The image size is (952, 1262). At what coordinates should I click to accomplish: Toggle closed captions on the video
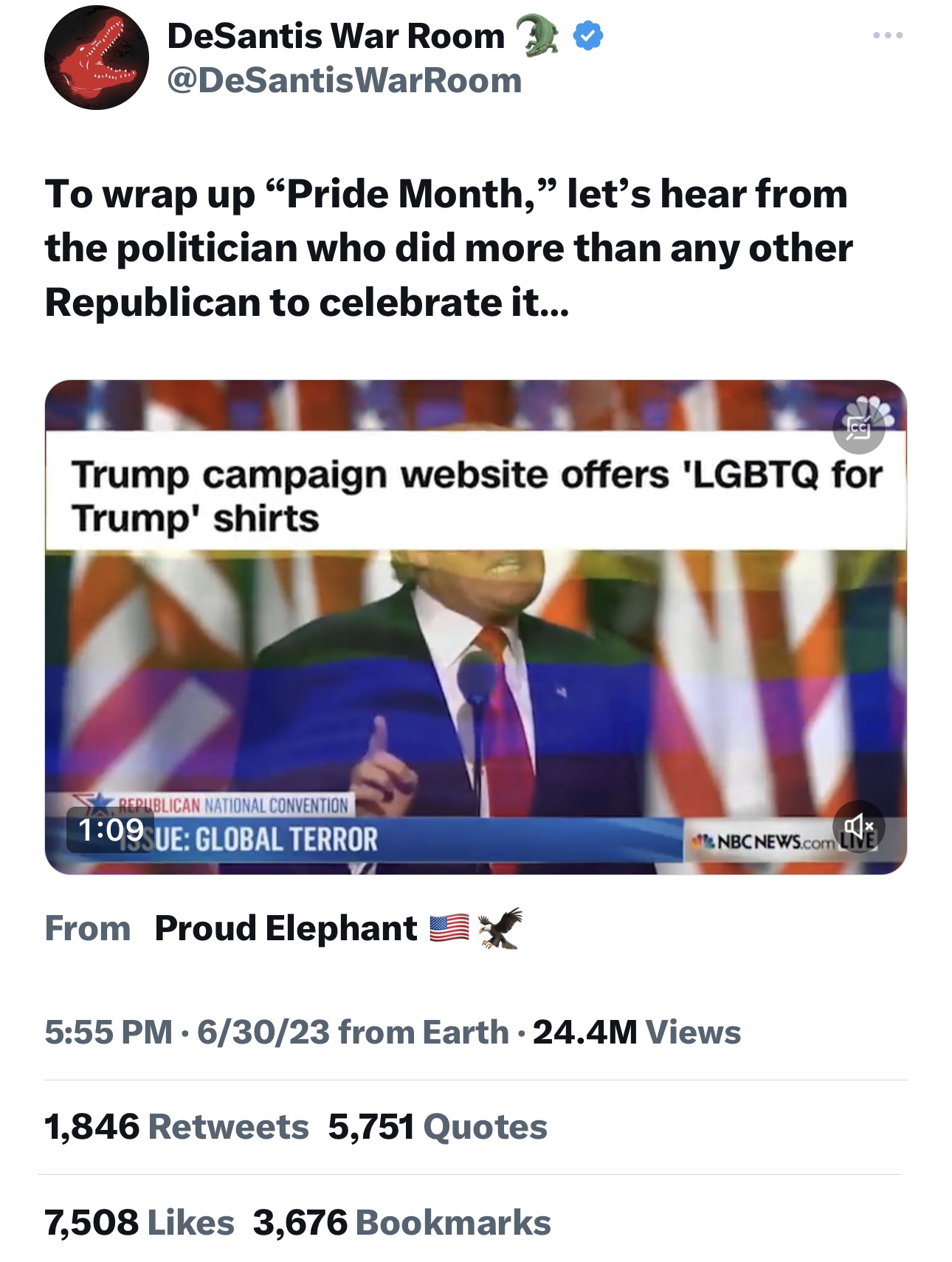[858, 427]
